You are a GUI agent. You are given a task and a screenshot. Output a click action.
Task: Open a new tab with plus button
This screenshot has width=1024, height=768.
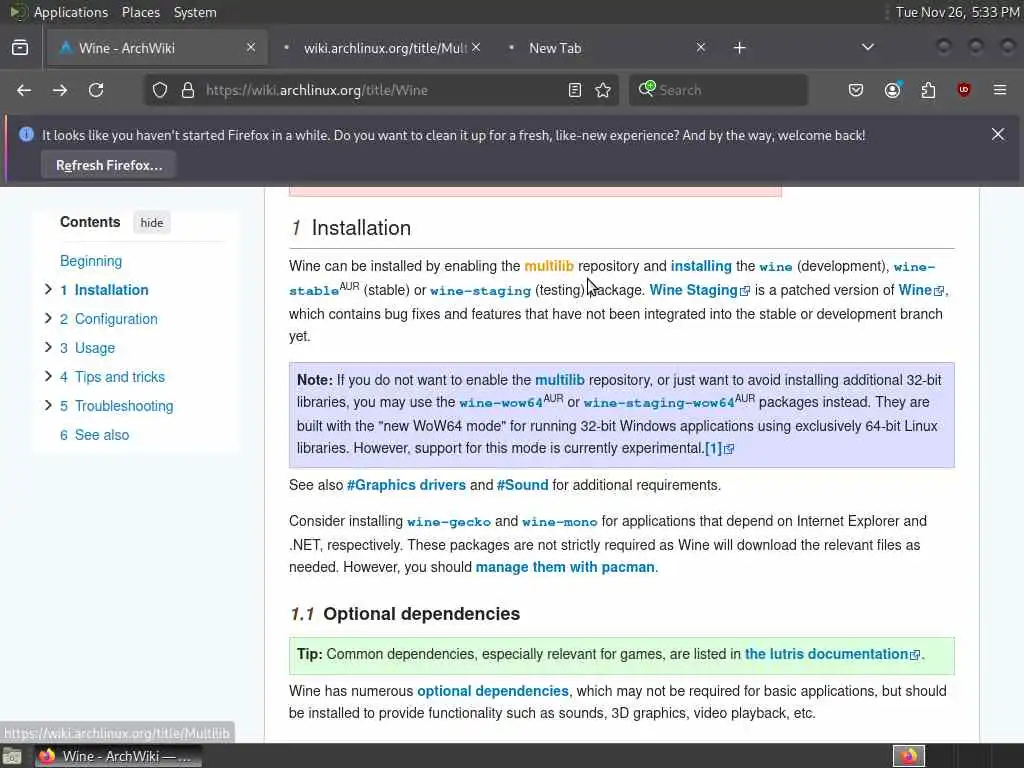pyautogui.click(x=739, y=48)
